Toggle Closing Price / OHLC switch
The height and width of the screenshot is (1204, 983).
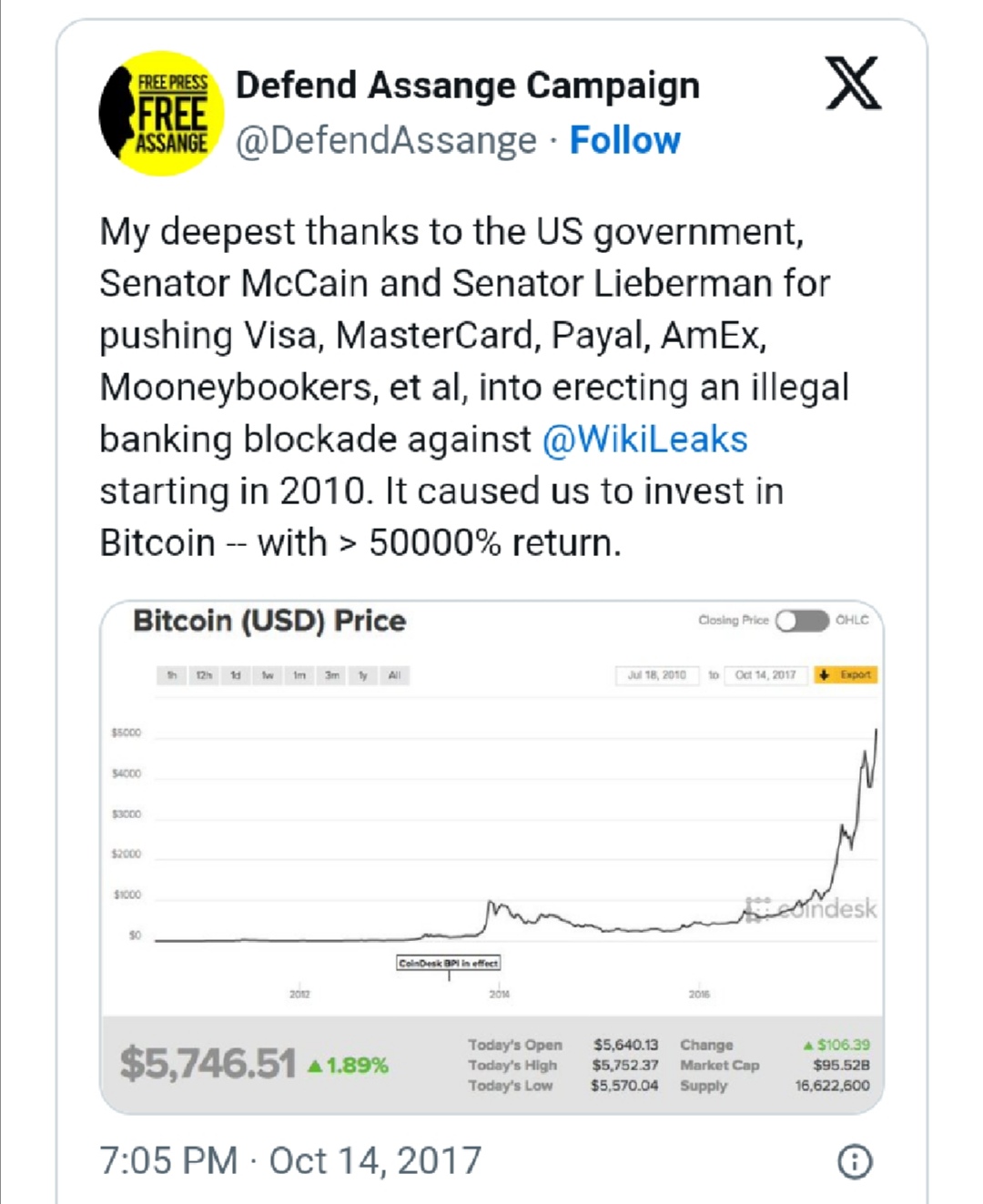click(x=801, y=621)
